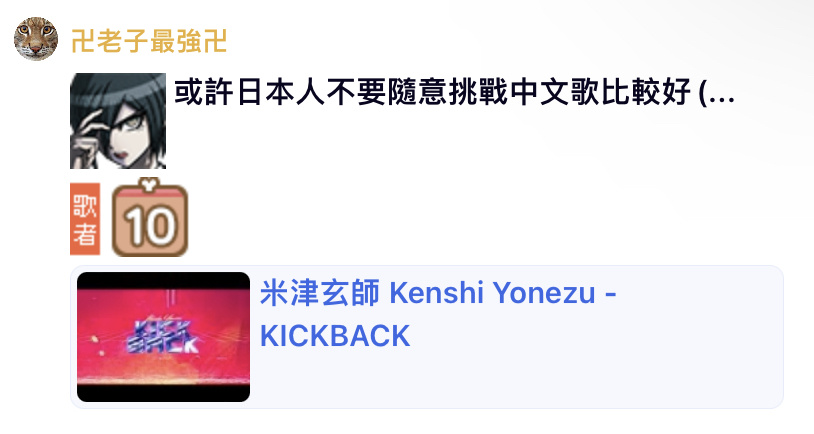Screen dimensions: 814x434
Task: Click the 中文歌 words in post title
Action: [x=555, y=92]
